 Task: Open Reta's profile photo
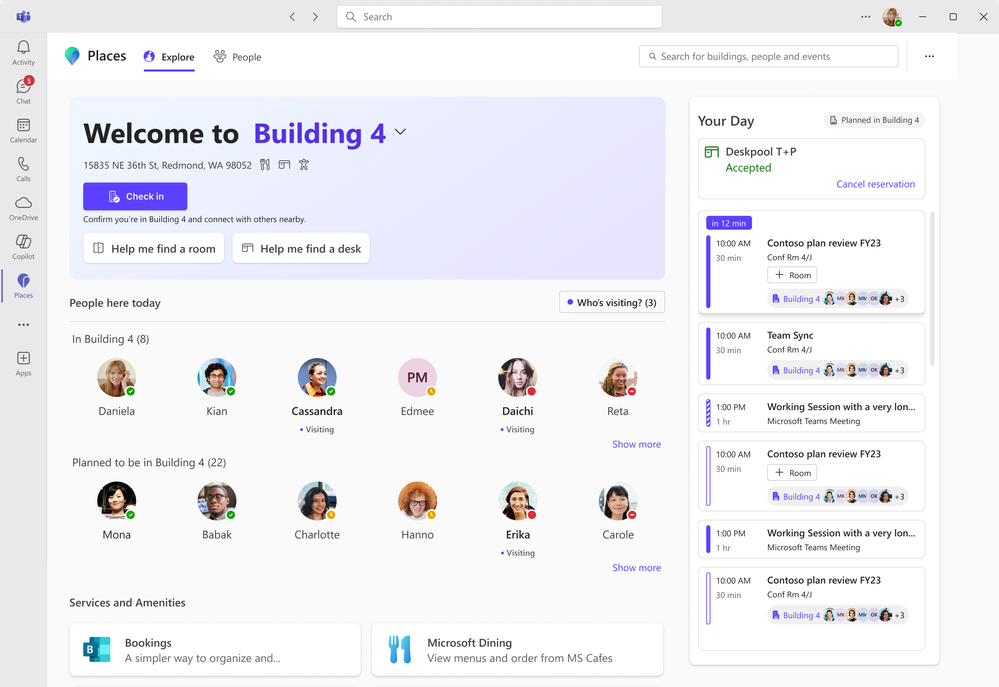(617, 377)
